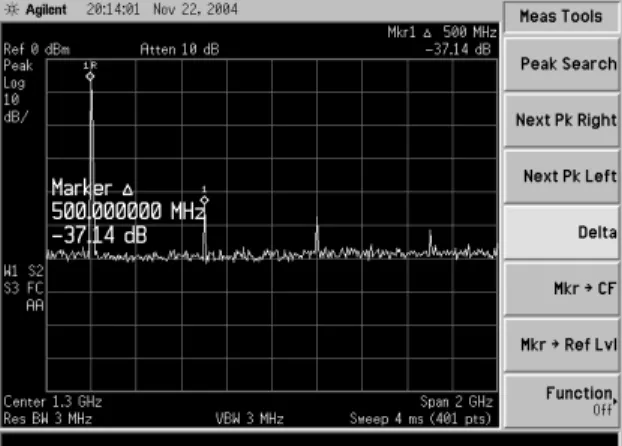The height and width of the screenshot is (446, 622).
Task: Jump to Next Pk Right
Action: [562, 120]
